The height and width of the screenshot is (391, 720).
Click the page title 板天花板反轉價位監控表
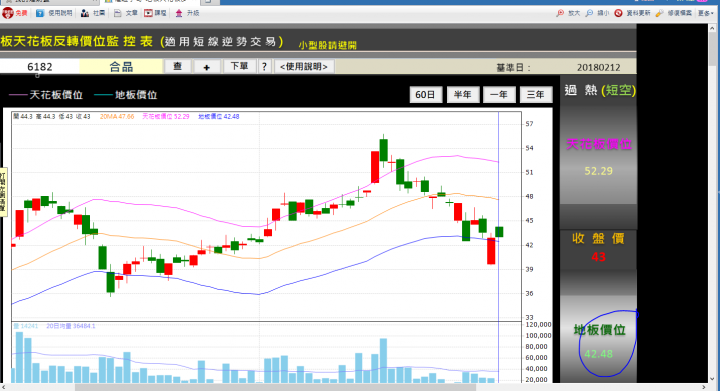[x=77, y=41]
